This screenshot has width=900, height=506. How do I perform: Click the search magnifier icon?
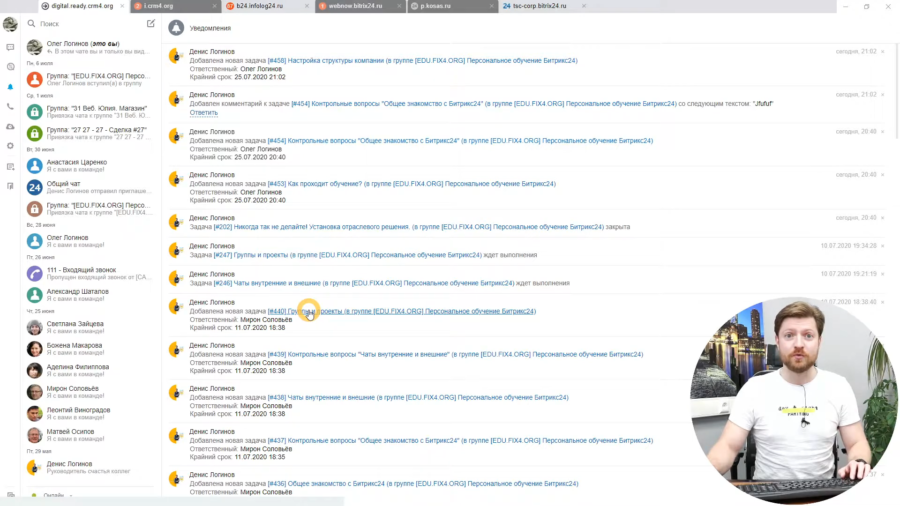[x=32, y=24]
